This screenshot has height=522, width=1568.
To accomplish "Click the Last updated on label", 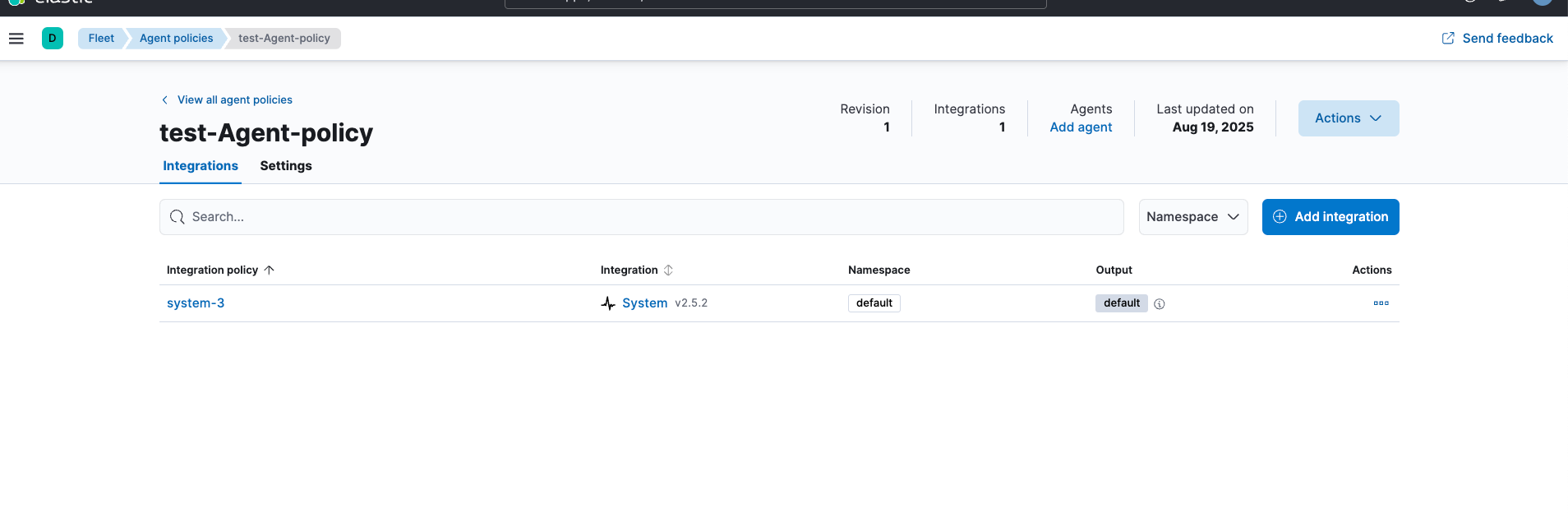I will tap(1205, 109).
